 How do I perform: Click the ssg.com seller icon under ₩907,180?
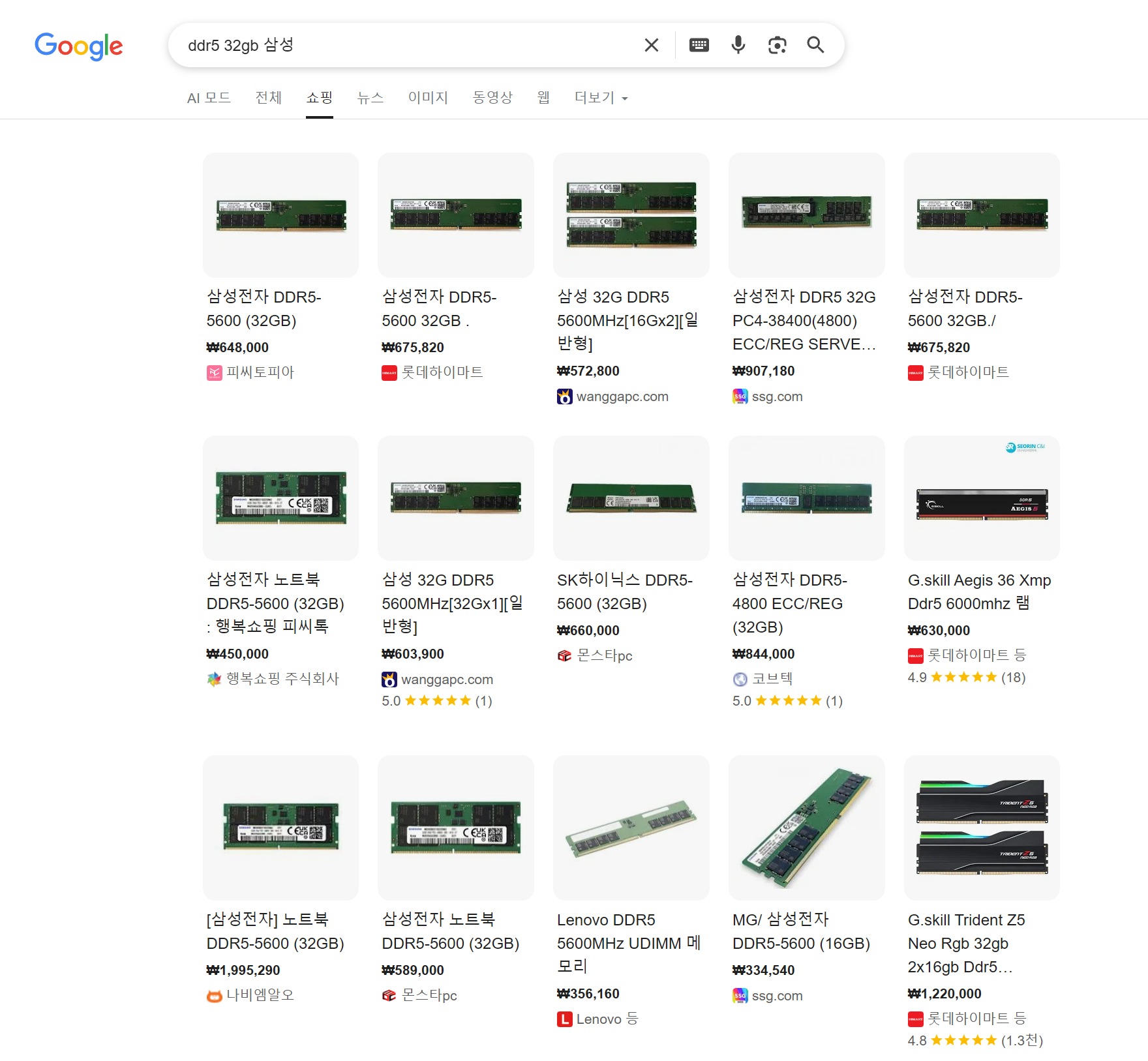click(x=740, y=396)
